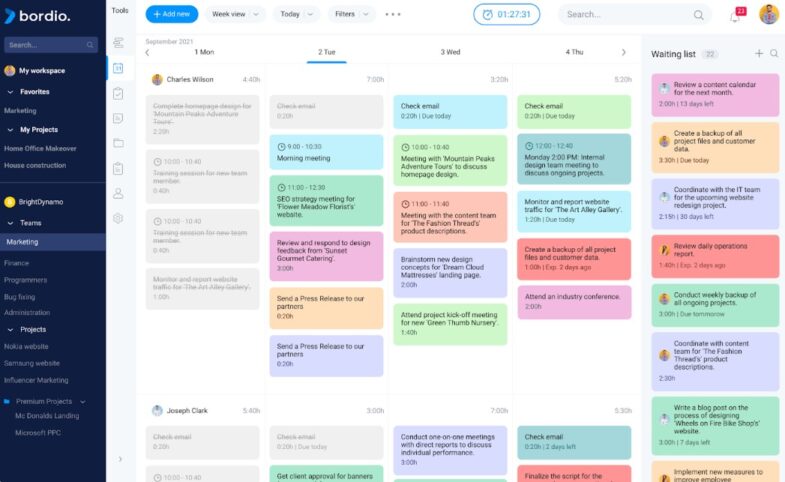Screen dimensions: 785x482
Task: Search the Waiting list via magnifier icon
Action: [x=774, y=53]
